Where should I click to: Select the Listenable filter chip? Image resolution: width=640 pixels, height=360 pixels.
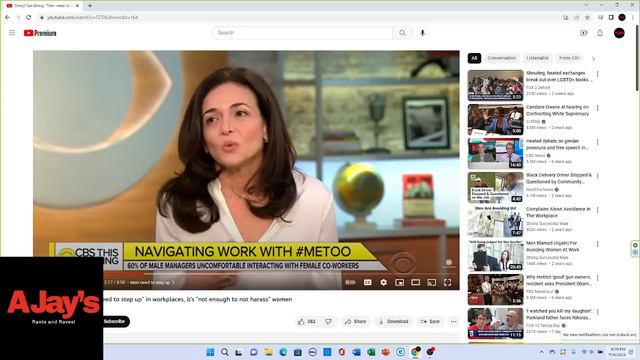coord(537,58)
